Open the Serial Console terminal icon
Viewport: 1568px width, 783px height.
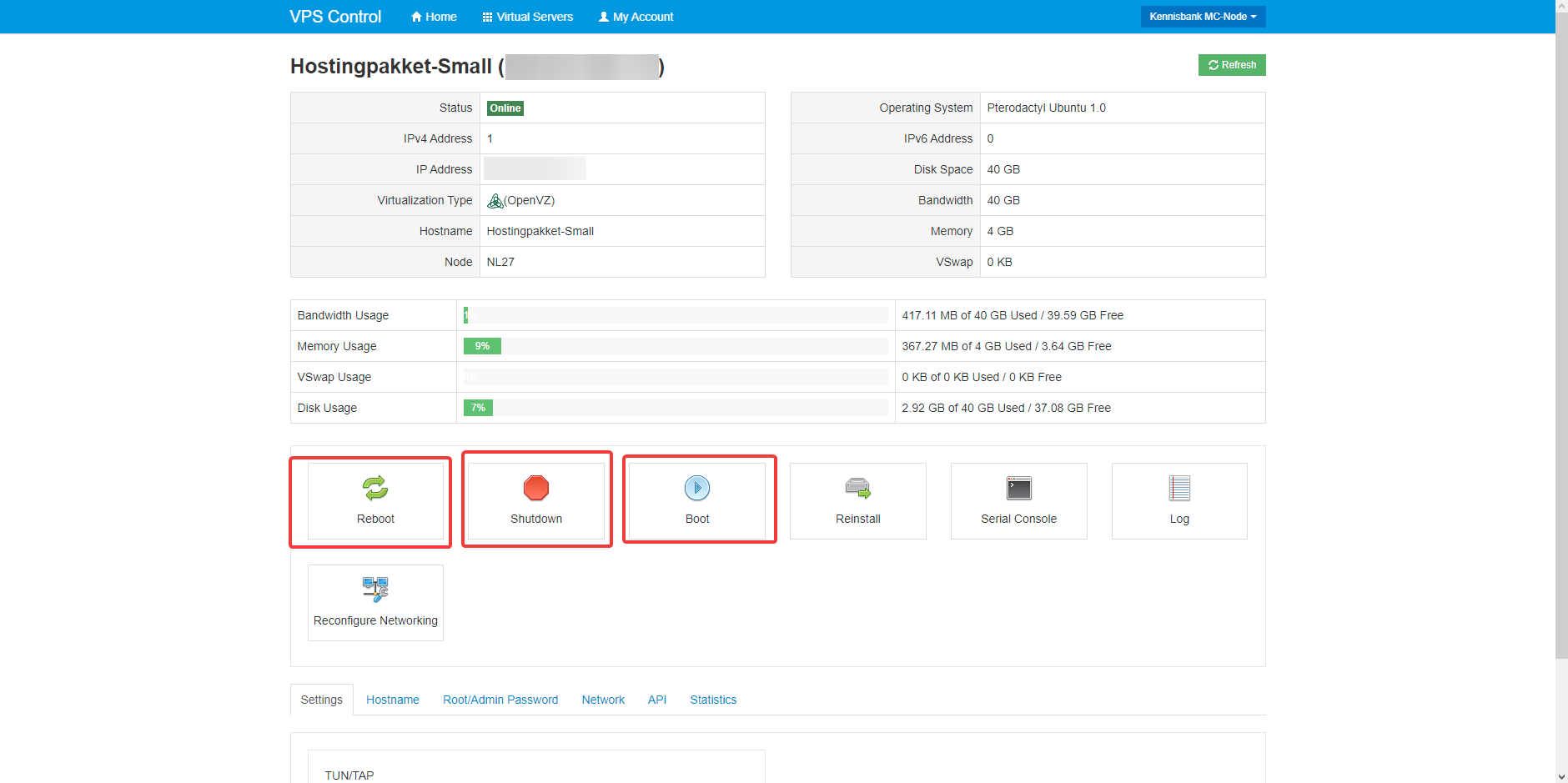(1018, 488)
